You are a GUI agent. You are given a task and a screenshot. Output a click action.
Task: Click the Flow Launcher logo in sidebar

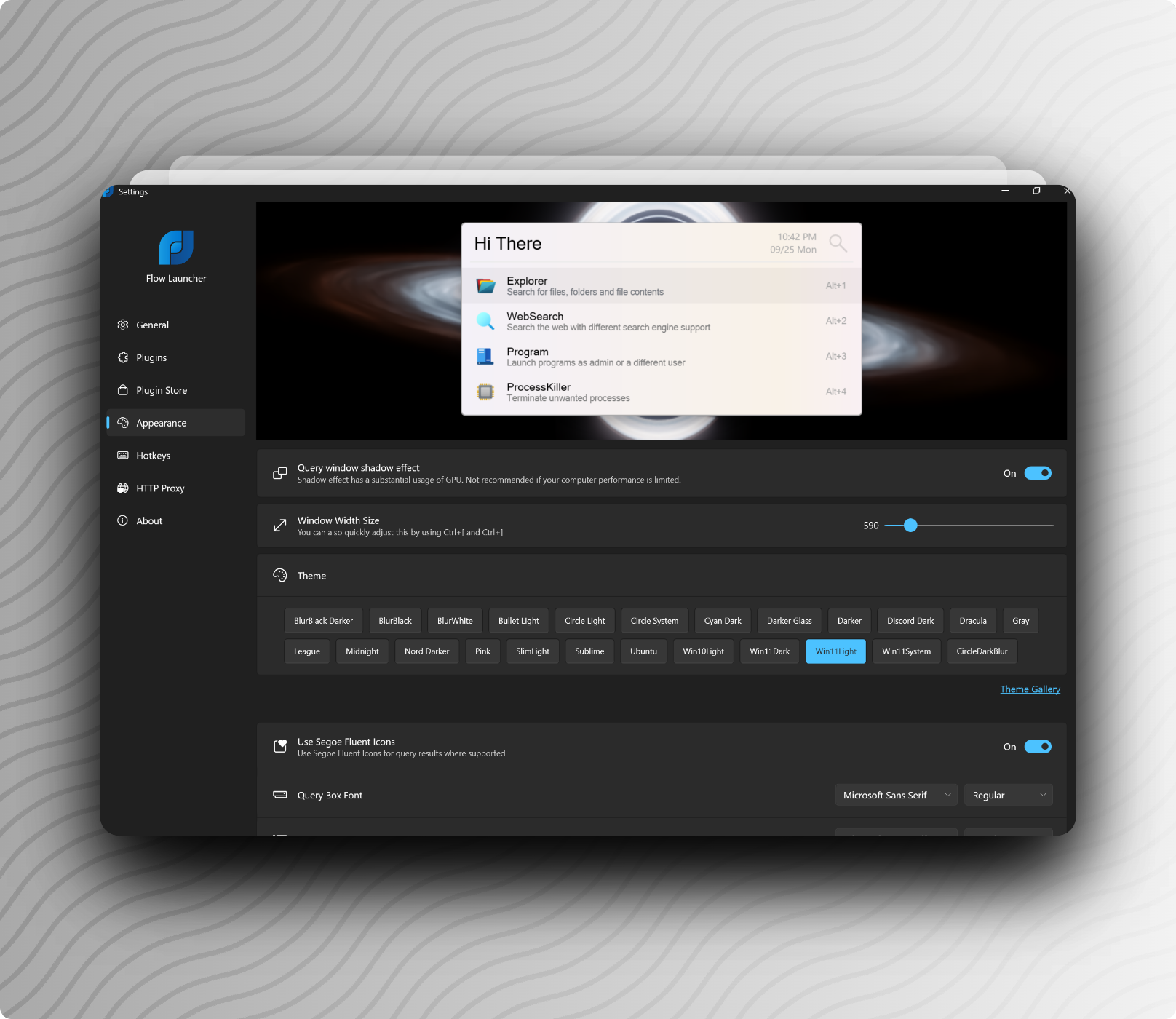click(x=176, y=247)
